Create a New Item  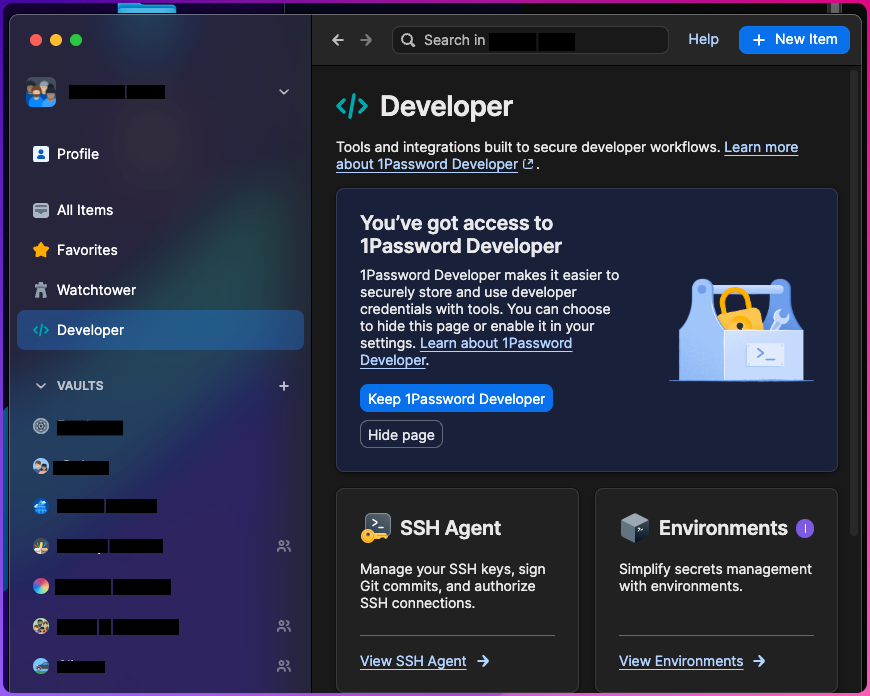(x=794, y=40)
